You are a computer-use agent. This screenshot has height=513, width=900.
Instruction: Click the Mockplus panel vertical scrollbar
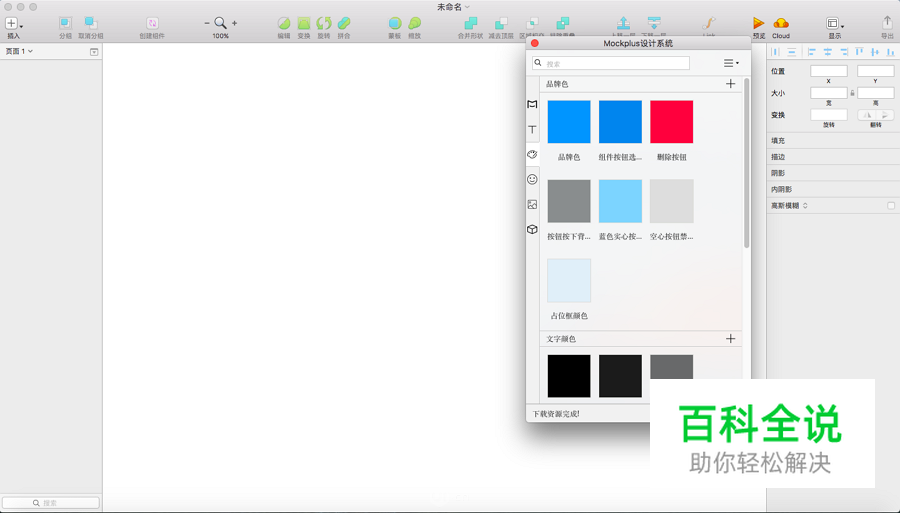pyautogui.click(x=746, y=164)
